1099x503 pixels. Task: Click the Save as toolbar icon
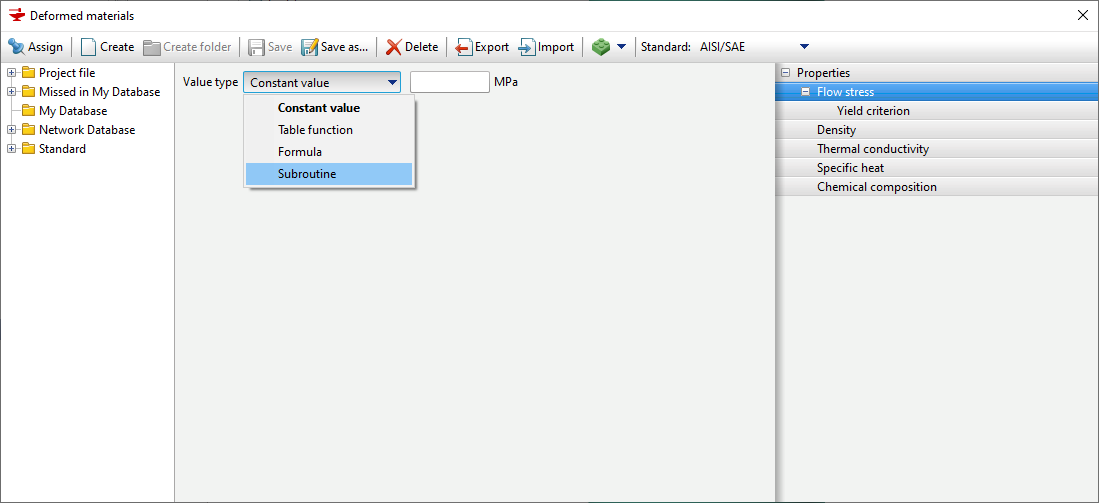click(x=310, y=47)
